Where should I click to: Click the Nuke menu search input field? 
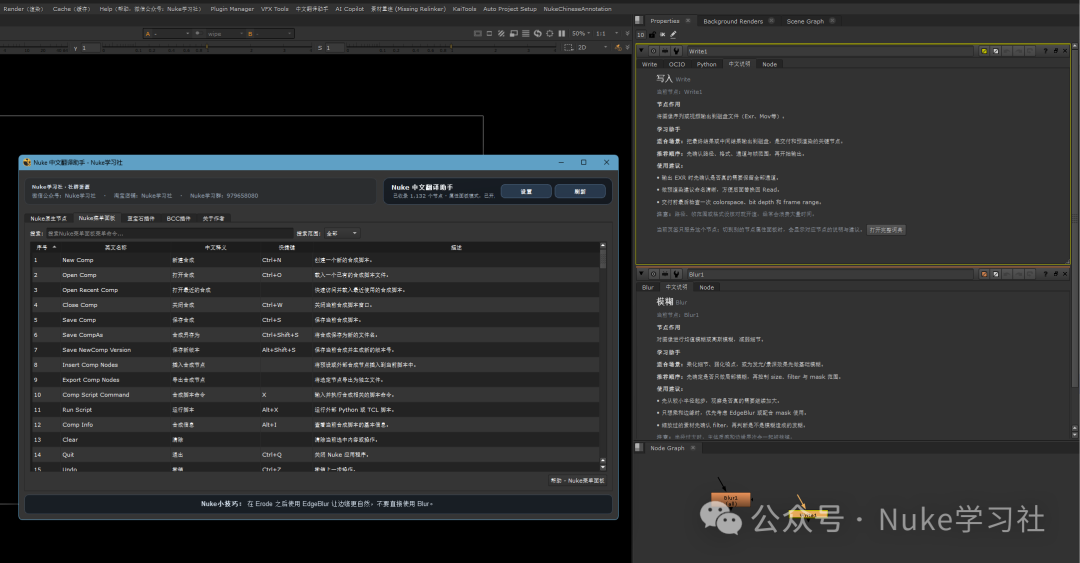(x=169, y=234)
